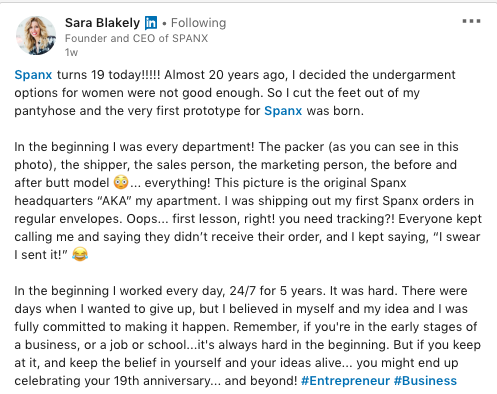
Task: Click the 1w post timestamp
Action: click(71, 52)
